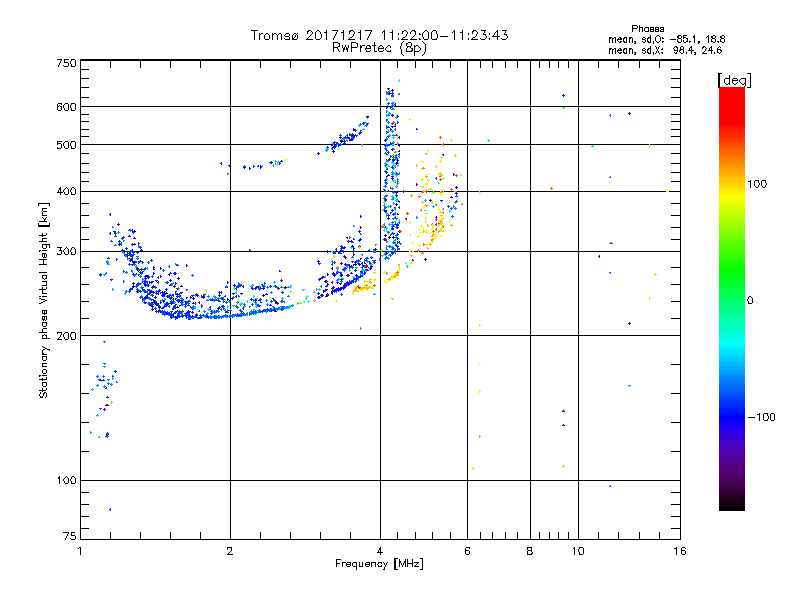This screenshot has height=600, width=800.
Task: Click the colorbar label '-100'
Action: click(x=761, y=417)
